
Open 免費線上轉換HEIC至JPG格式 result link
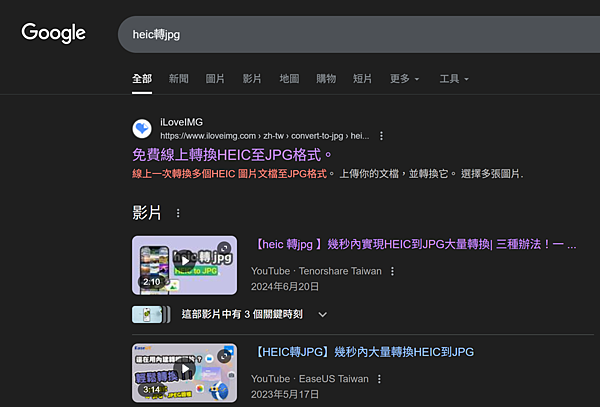click(x=232, y=155)
